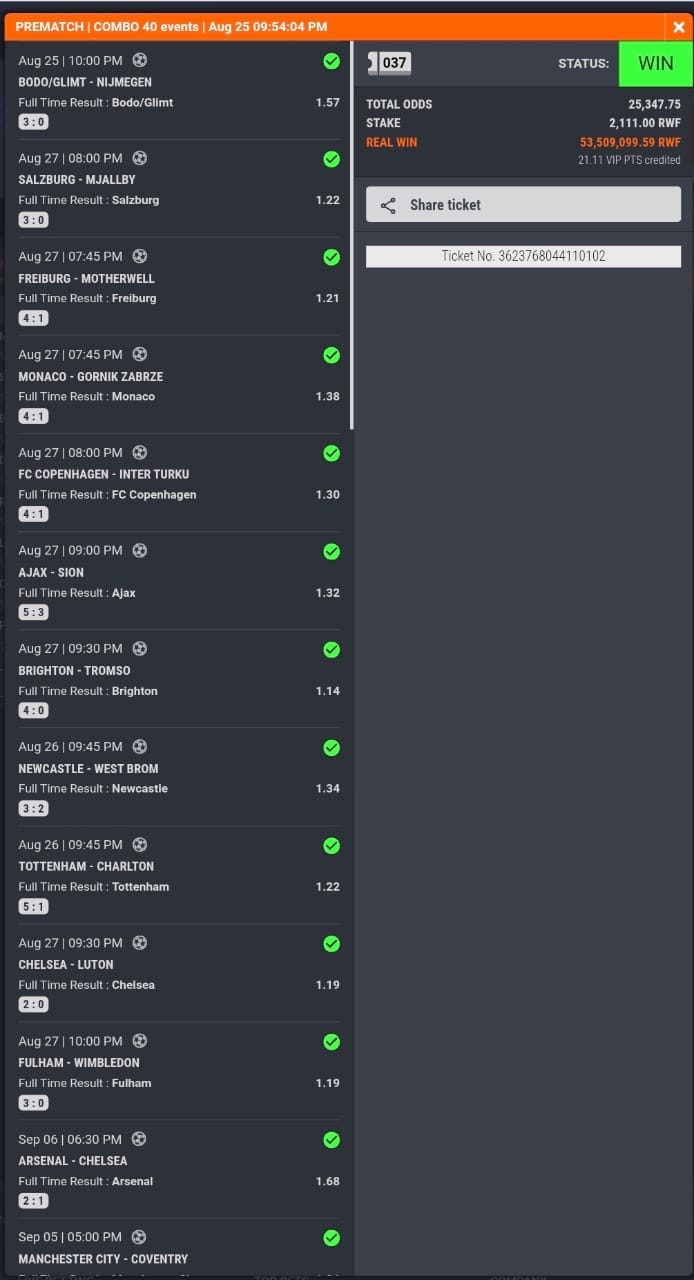
Task: Click the 5:3 score badge for Ajax - Sion
Action: coord(33,612)
